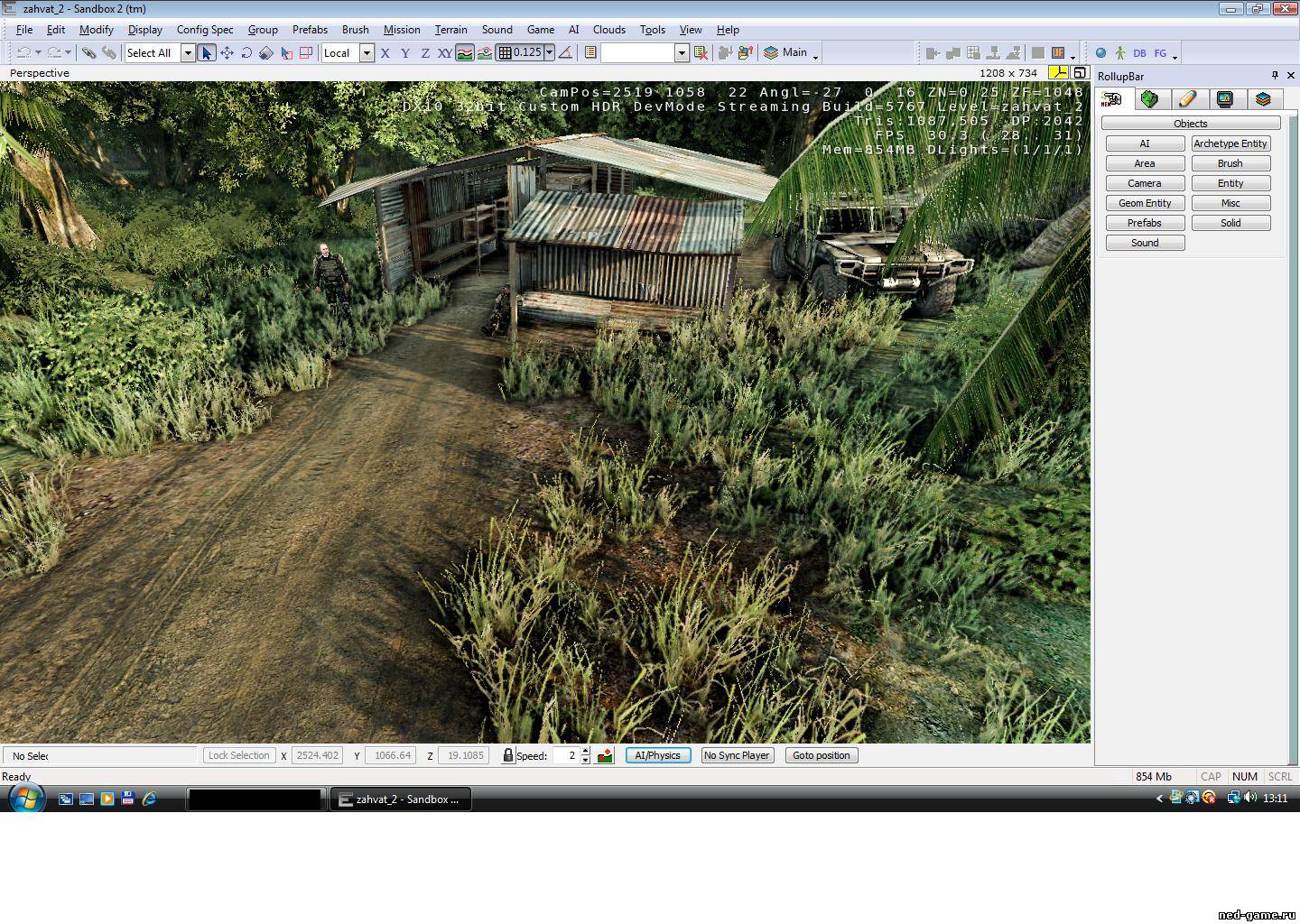Toggle Snap Angle triangle icon
The image size is (1300, 924).
(565, 53)
